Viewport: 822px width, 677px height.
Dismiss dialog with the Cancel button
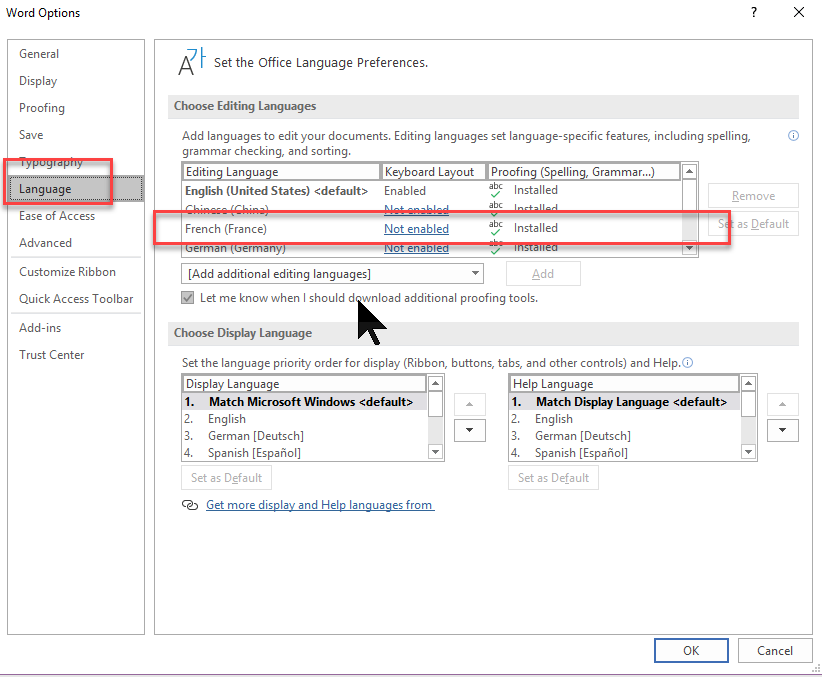[x=774, y=650]
